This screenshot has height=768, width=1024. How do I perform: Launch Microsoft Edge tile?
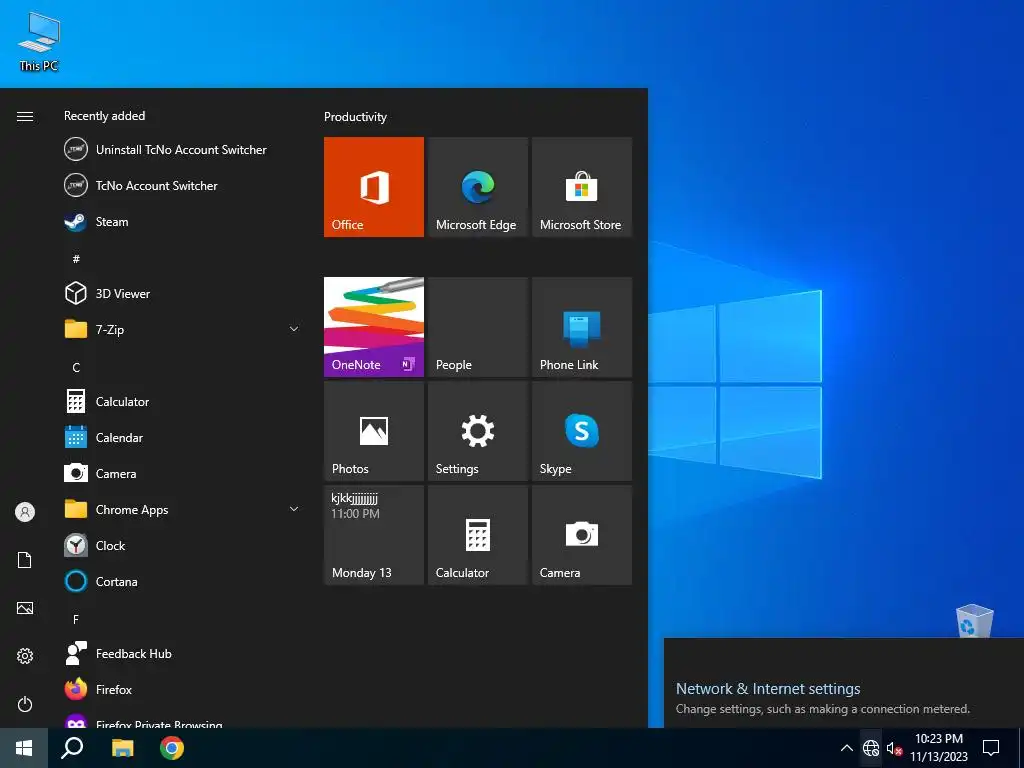pos(477,187)
